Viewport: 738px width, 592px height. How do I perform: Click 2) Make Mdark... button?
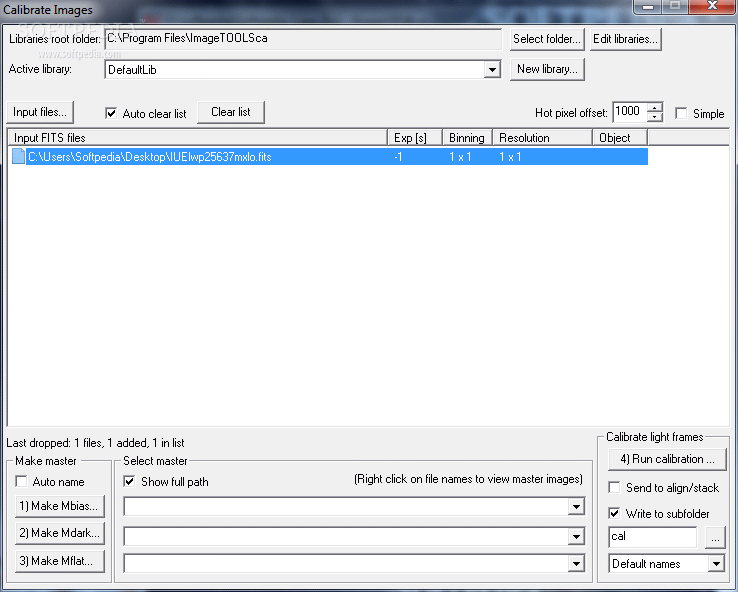[59, 533]
